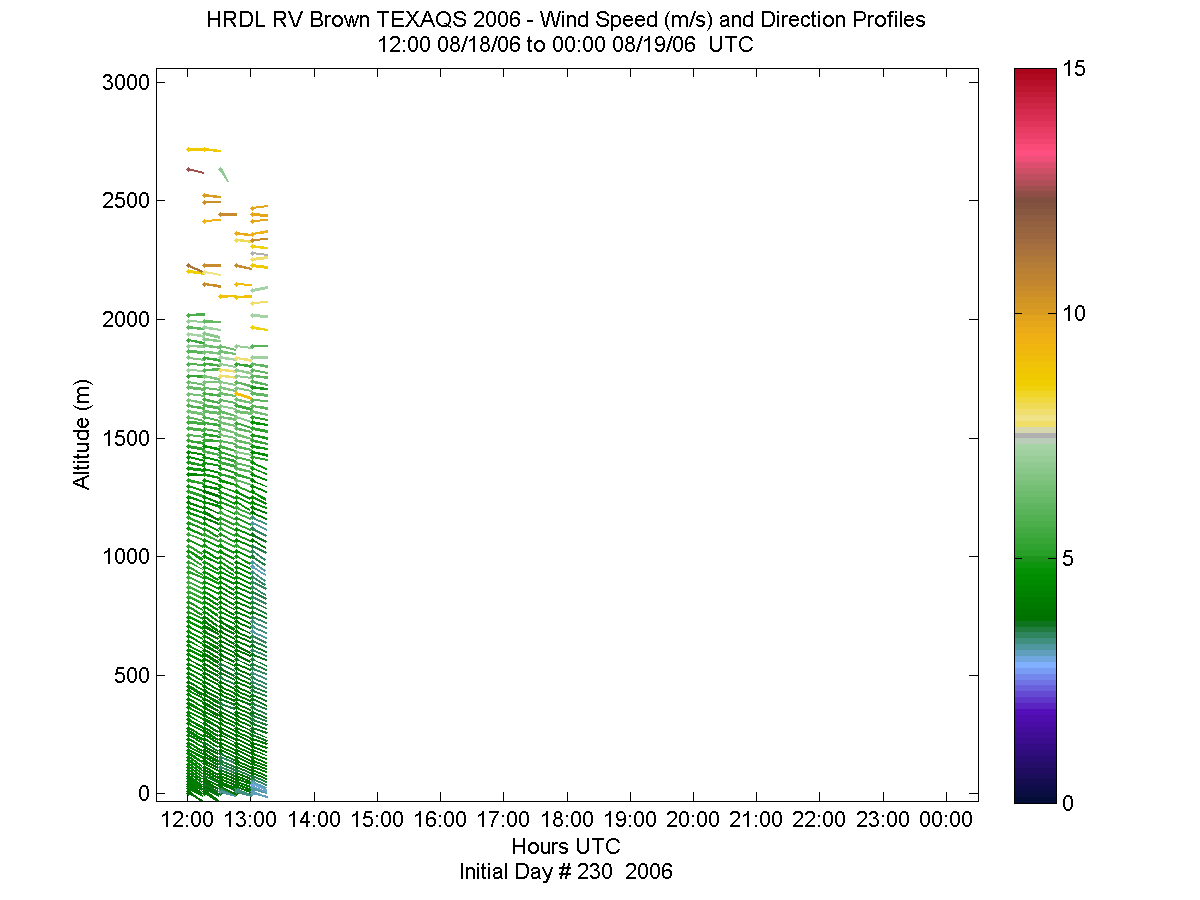Viewport: 1200px width, 900px height.
Task: Click the 23:00 x-axis tick label
Action: (x=882, y=820)
